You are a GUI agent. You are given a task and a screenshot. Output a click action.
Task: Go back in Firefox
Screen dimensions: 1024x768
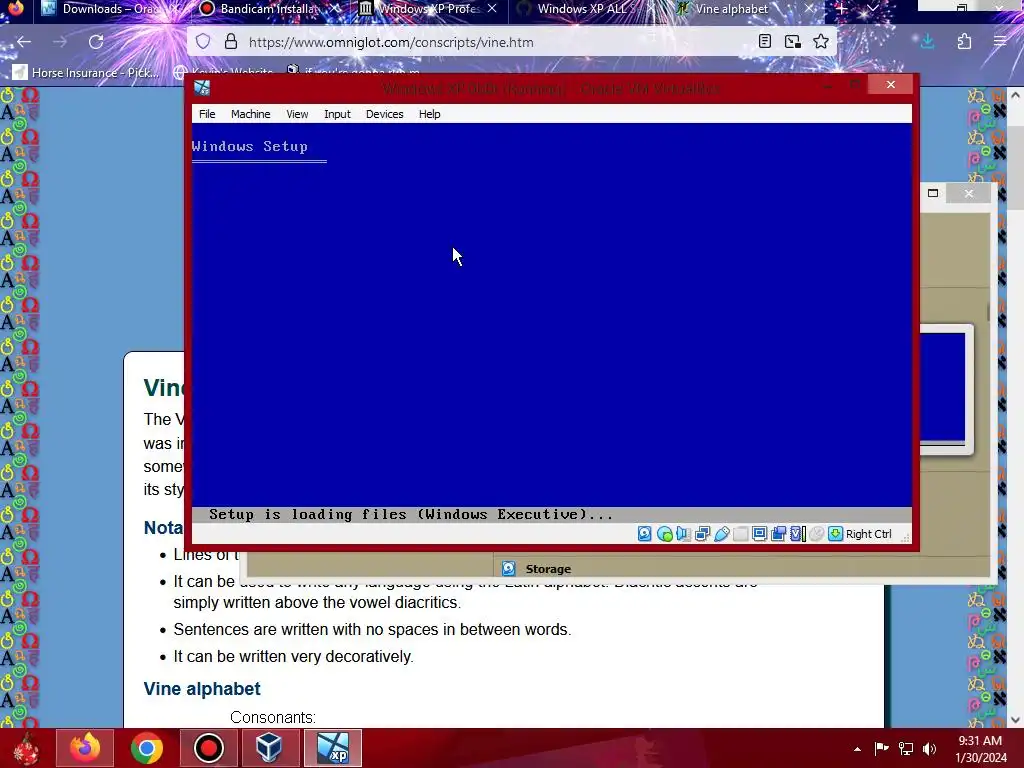tap(24, 42)
